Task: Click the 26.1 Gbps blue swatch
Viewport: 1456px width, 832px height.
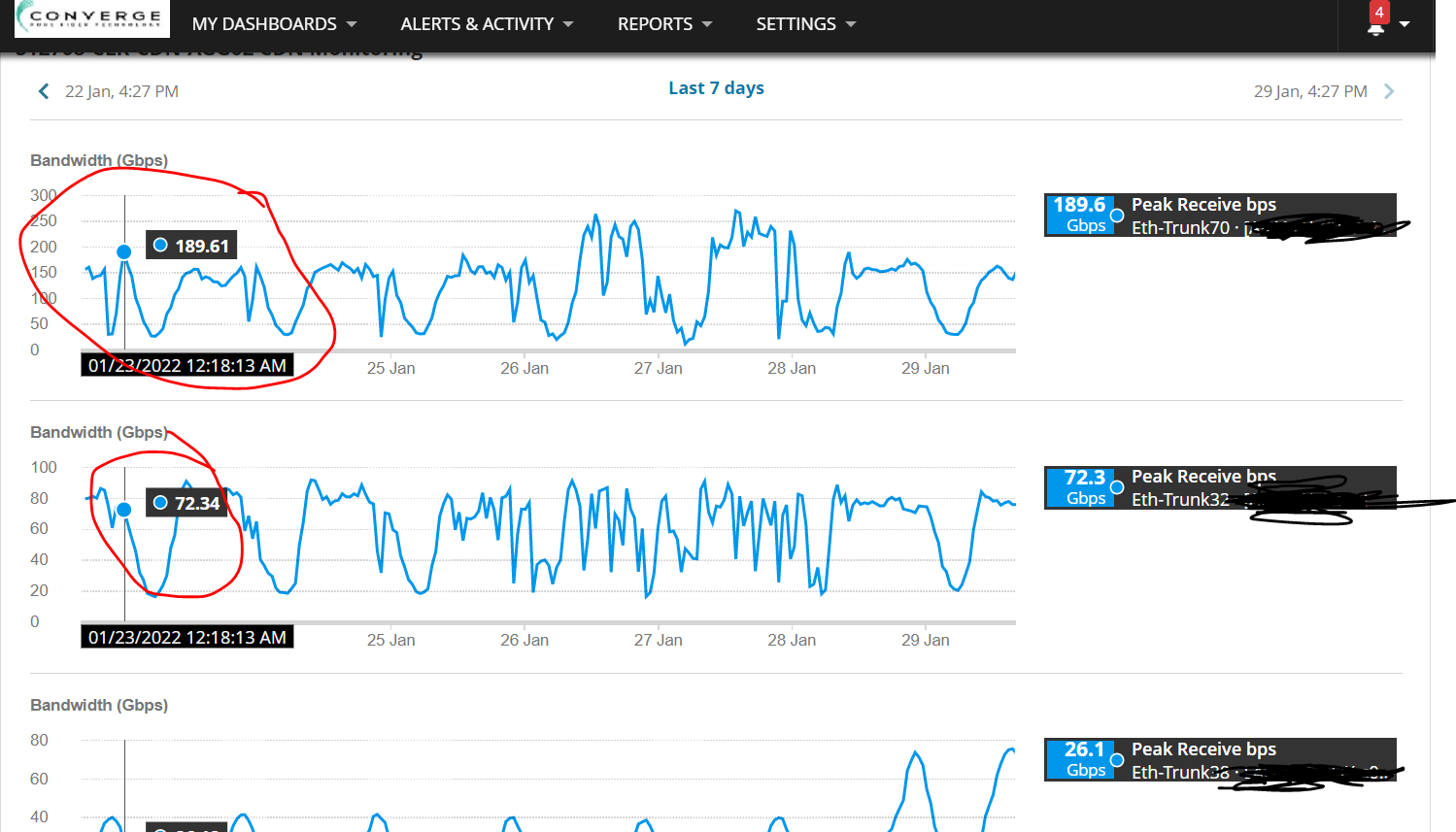Action: [x=1079, y=760]
